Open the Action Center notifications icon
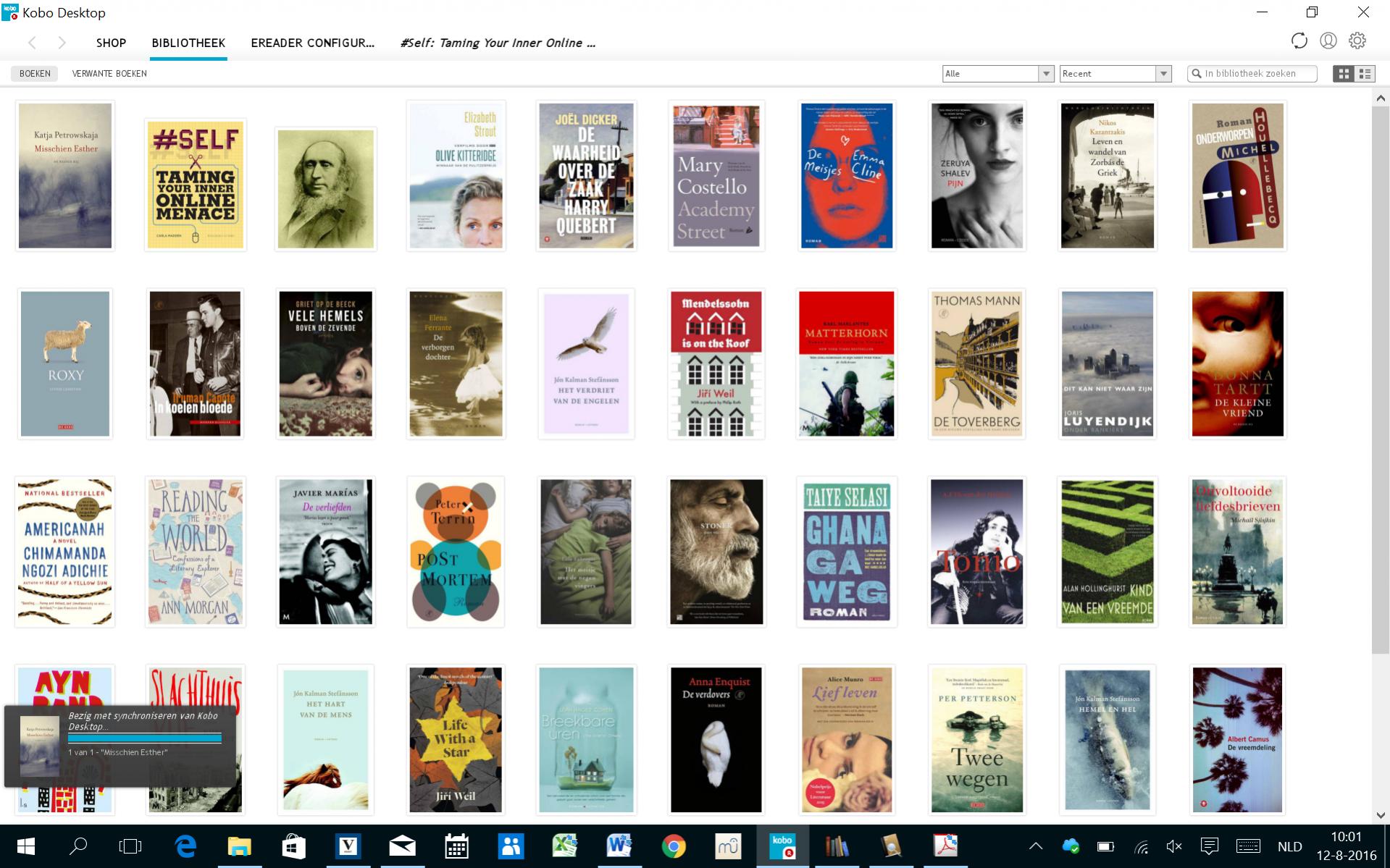 coord(1209,846)
